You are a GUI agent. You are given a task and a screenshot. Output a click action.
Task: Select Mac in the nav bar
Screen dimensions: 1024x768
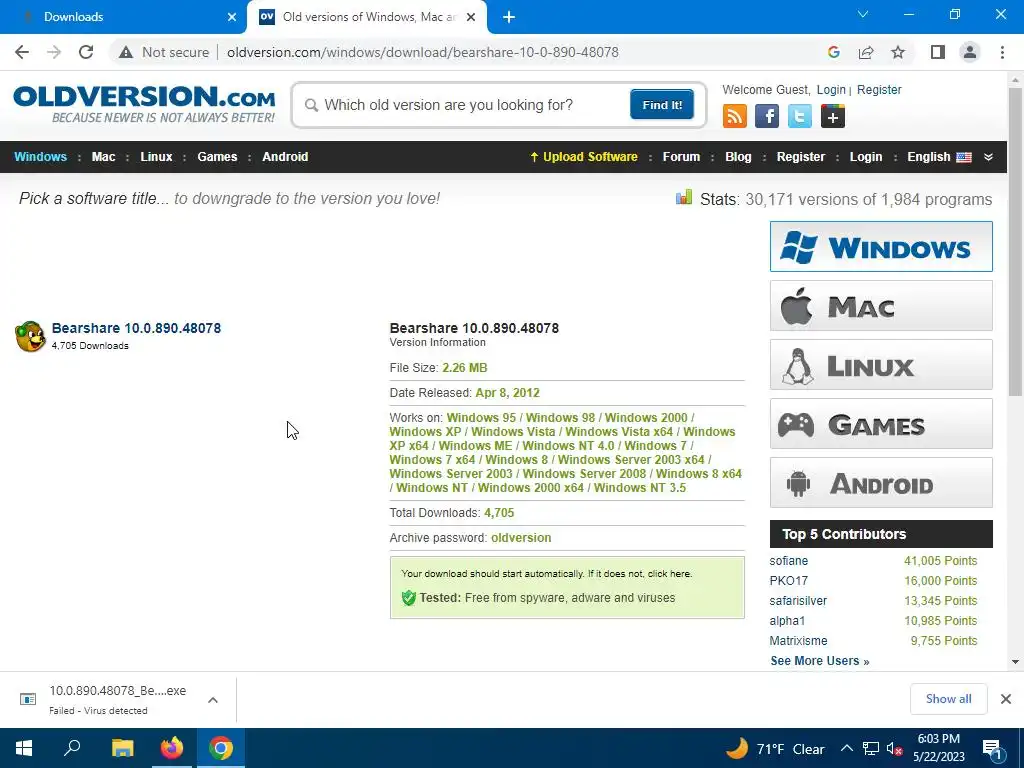point(103,157)
